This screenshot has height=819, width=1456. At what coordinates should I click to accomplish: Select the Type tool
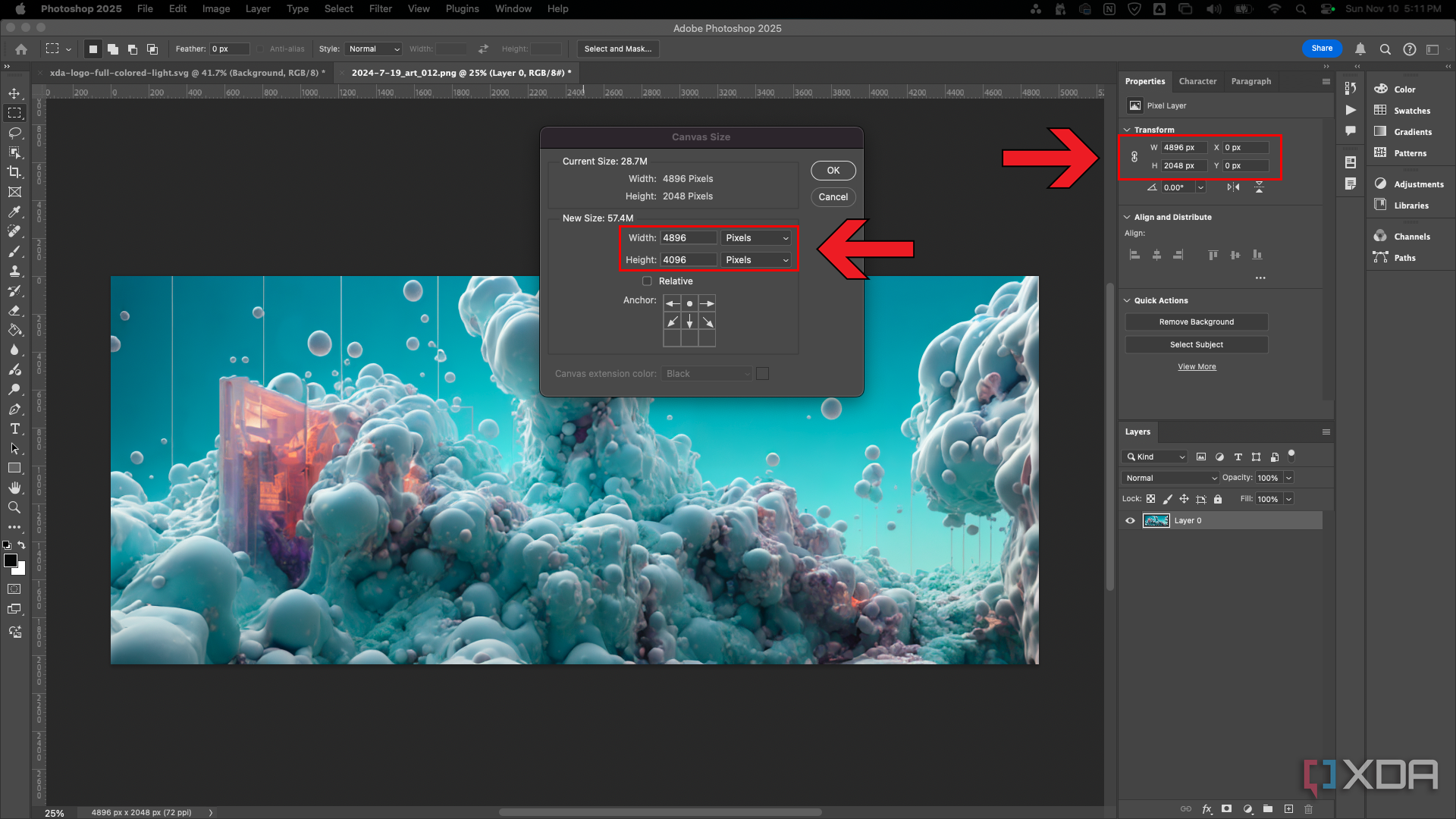[14, 429]
